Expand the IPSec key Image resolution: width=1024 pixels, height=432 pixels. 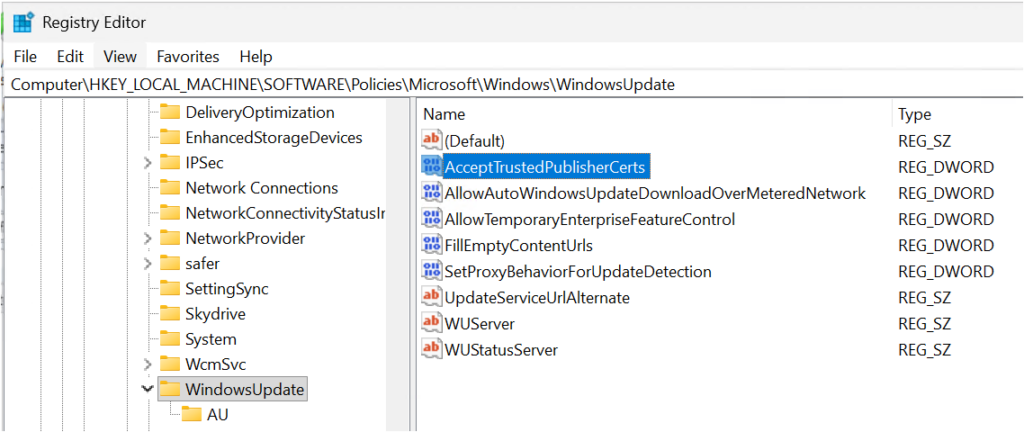tap(148, 162)
